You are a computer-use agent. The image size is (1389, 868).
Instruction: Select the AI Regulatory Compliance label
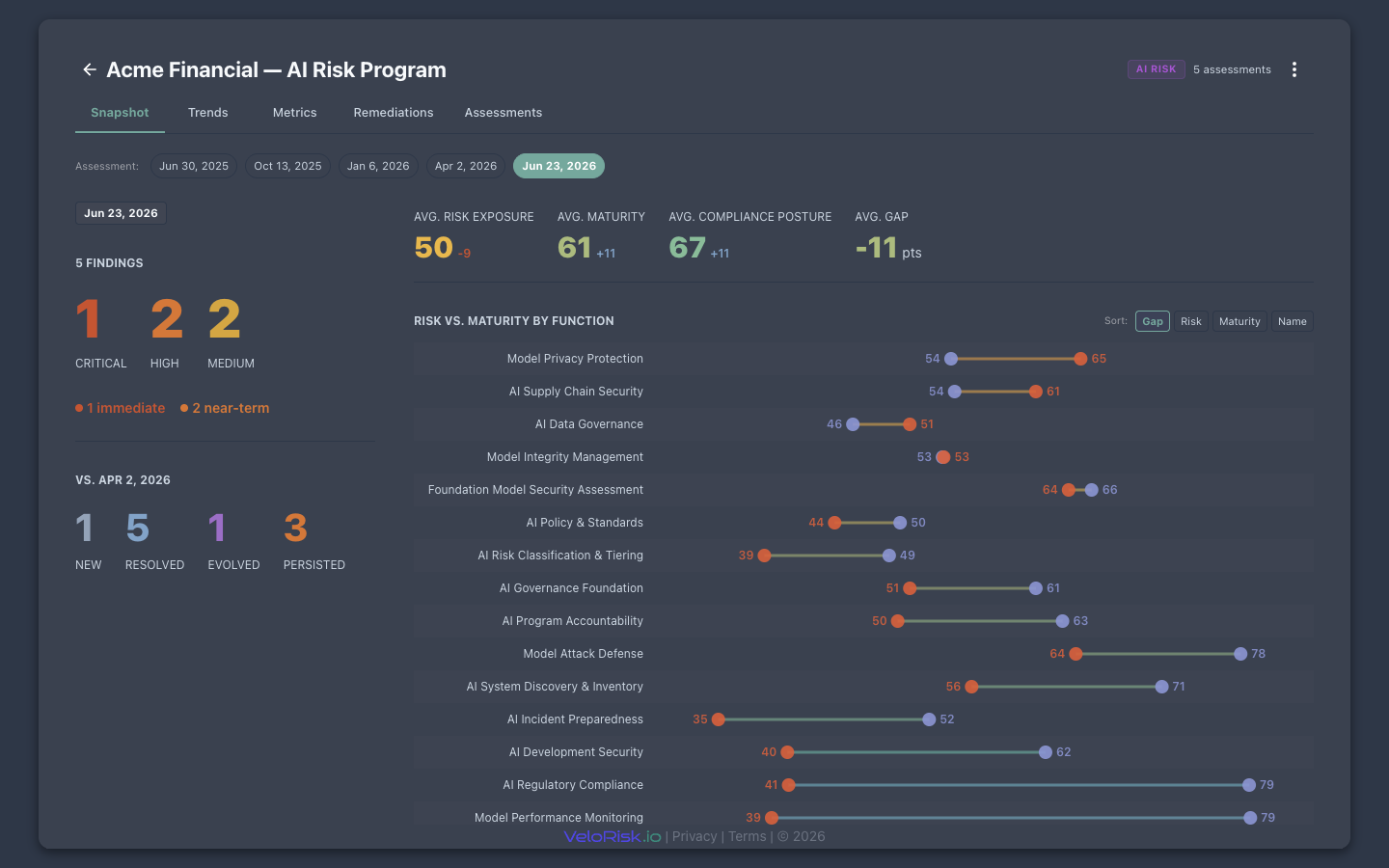pos(573,785)
